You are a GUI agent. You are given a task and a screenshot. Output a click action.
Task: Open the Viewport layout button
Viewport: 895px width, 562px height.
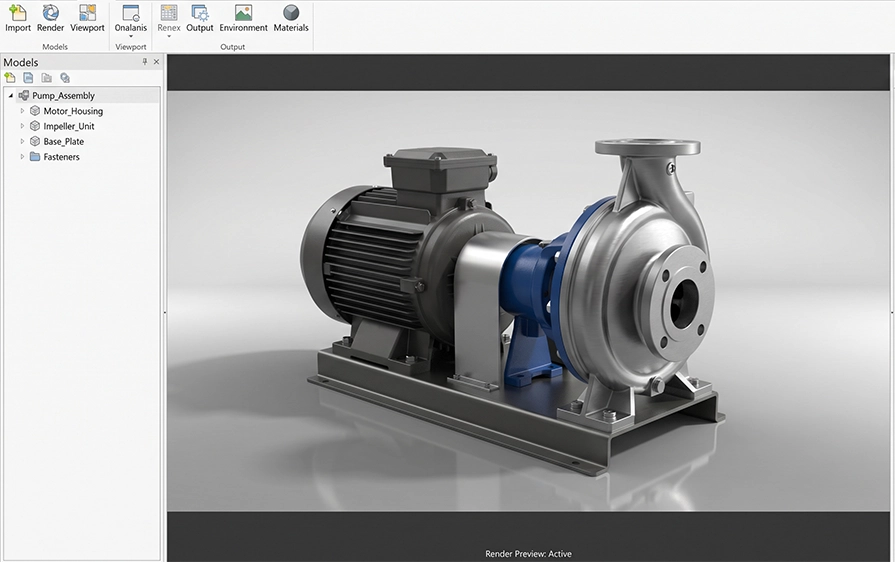coord(87,19)
